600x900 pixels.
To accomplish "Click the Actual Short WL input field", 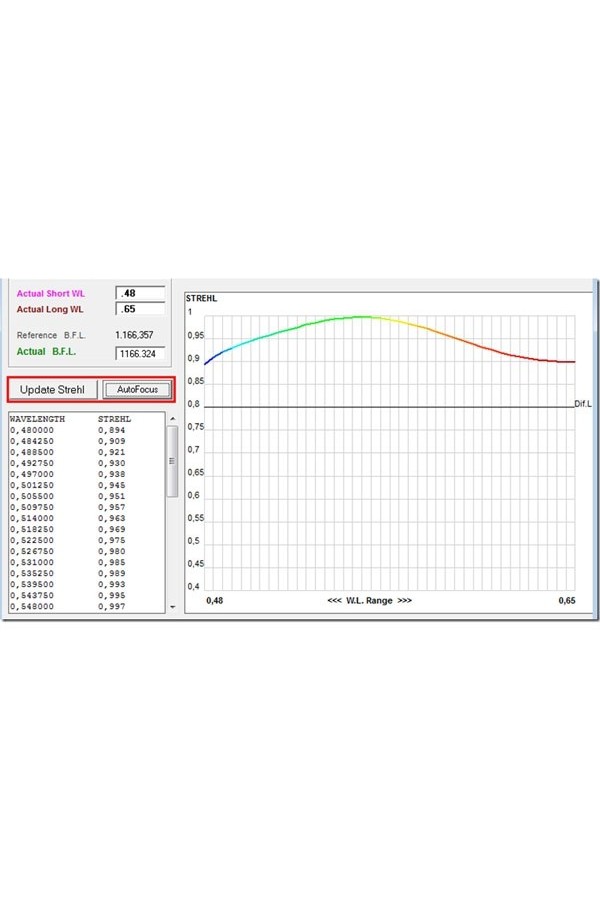I will click(x=139, y=294).
